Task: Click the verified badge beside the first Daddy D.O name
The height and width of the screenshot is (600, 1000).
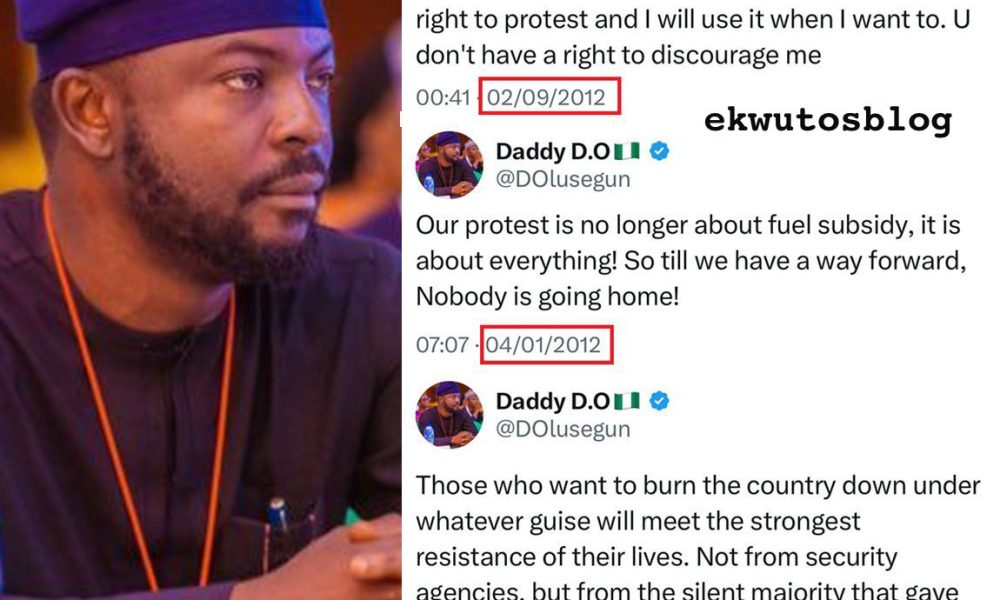Action: (659, 151)
